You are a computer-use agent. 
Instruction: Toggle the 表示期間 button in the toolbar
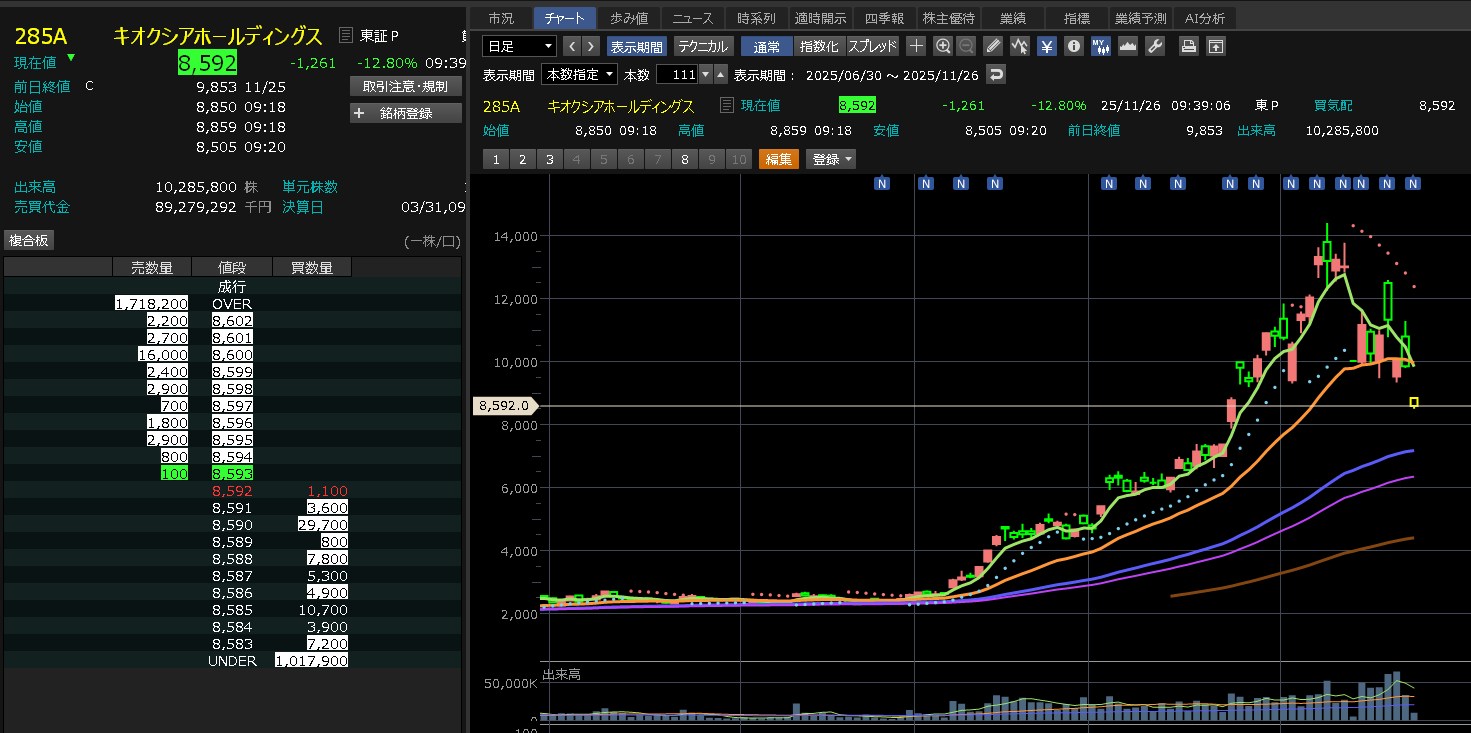point(636,46)
